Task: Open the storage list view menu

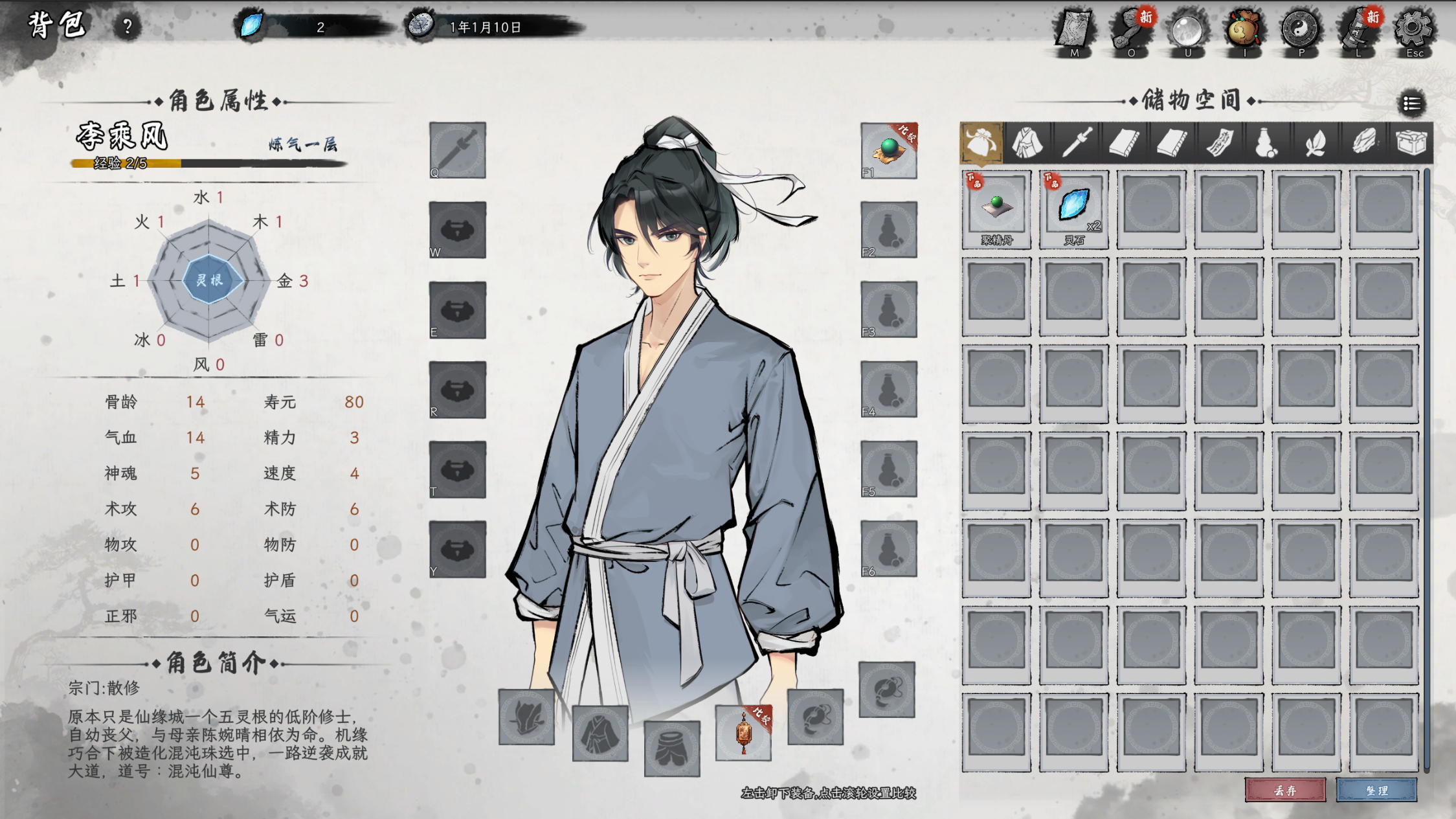Action: point(1412,104)
